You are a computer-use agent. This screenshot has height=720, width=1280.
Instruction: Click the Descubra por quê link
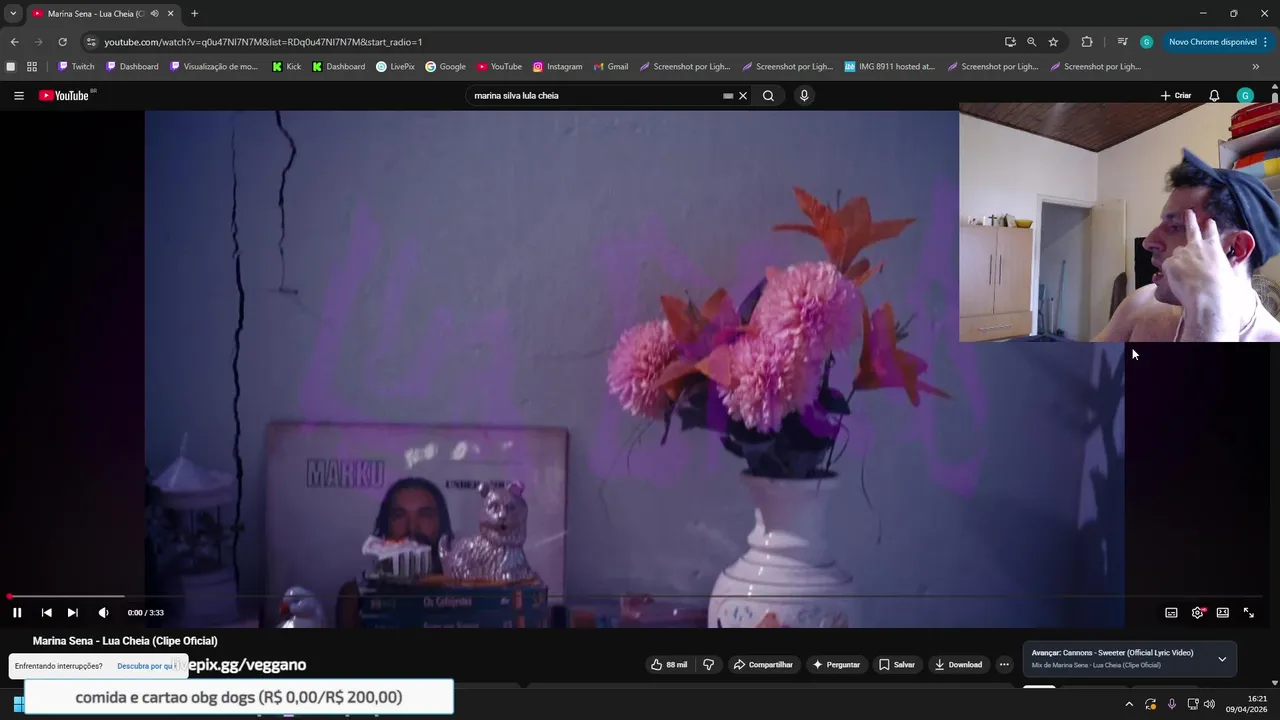click(x=146, y=666)
